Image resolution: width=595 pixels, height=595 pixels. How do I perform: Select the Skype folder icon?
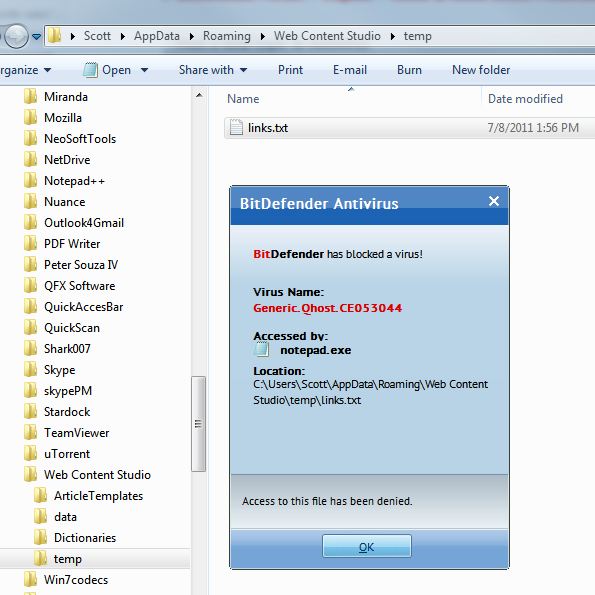[x=30, y=370]
